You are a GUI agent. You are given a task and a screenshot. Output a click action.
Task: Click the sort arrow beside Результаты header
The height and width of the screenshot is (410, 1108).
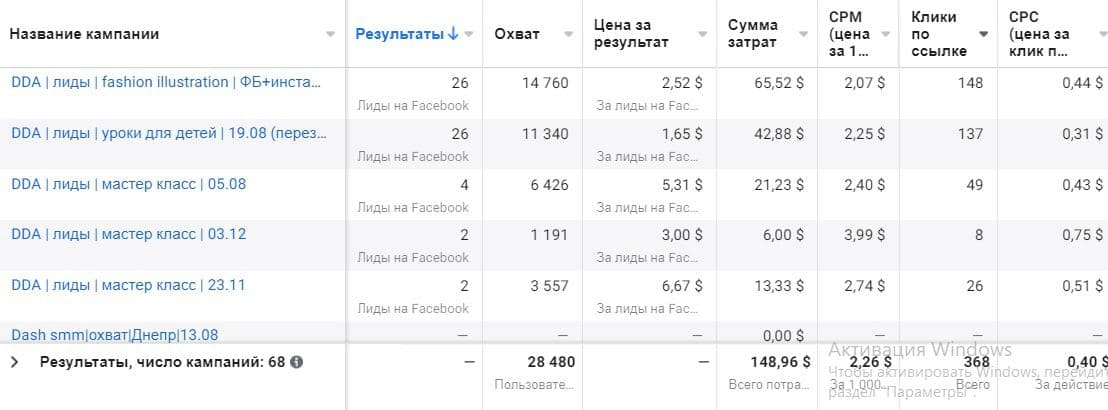[453, 34]
